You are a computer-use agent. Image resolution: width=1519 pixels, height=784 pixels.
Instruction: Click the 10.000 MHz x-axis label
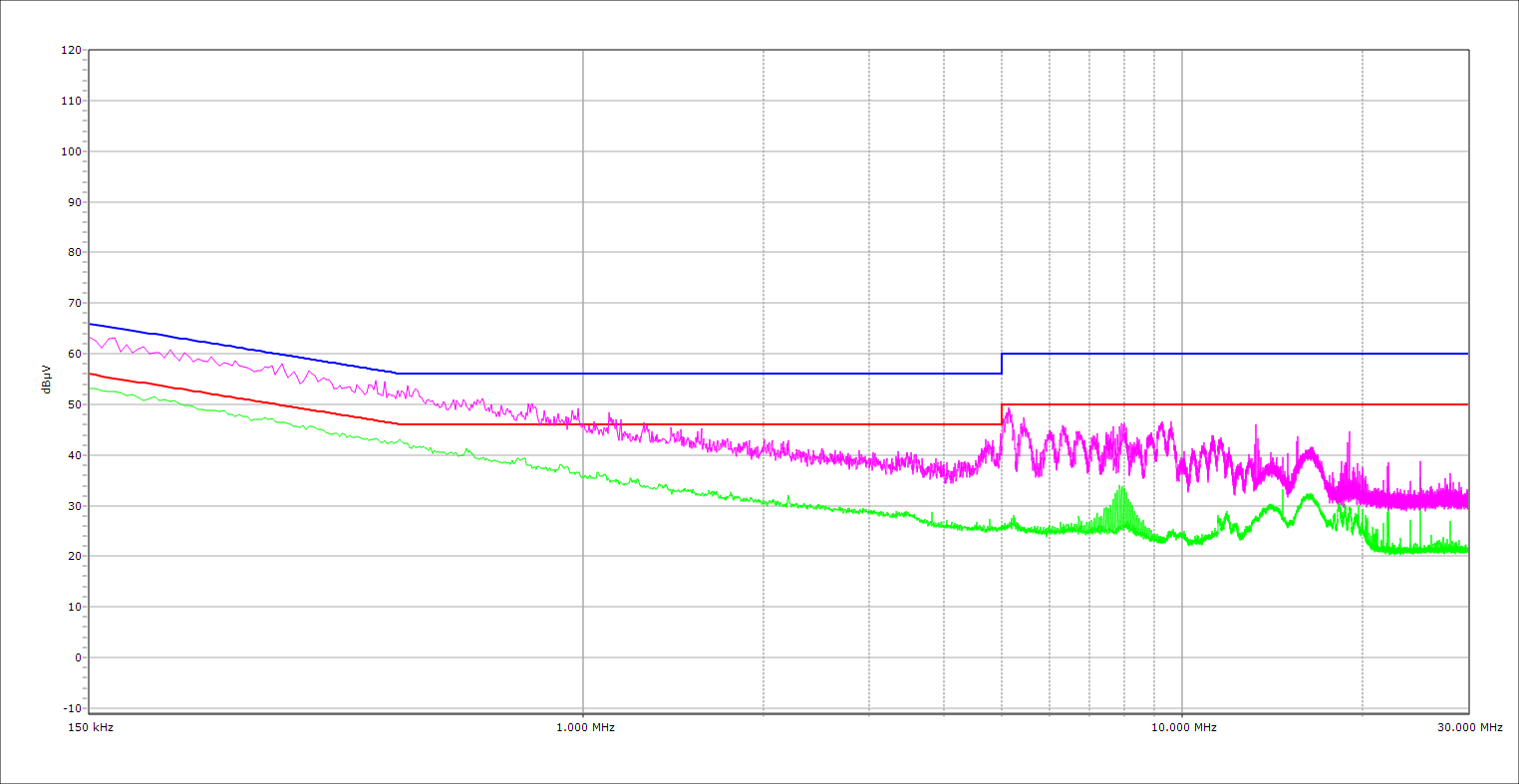1183,727
